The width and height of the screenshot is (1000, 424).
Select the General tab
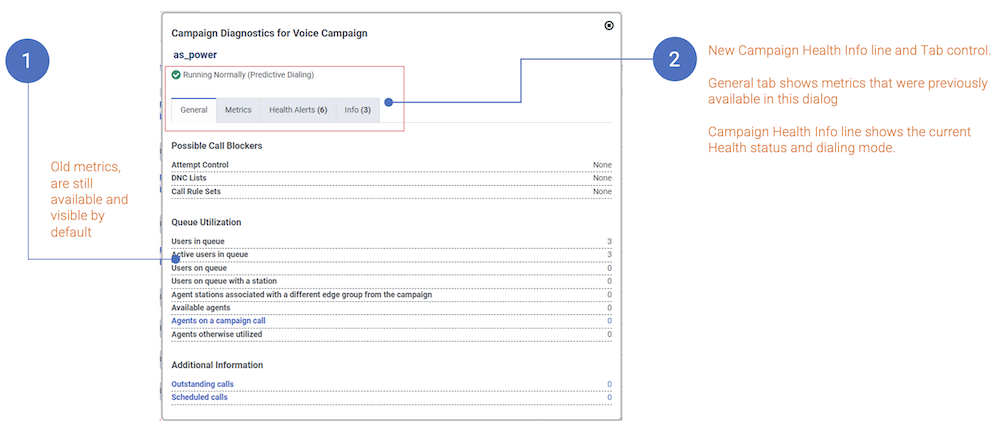pos(194,110)
